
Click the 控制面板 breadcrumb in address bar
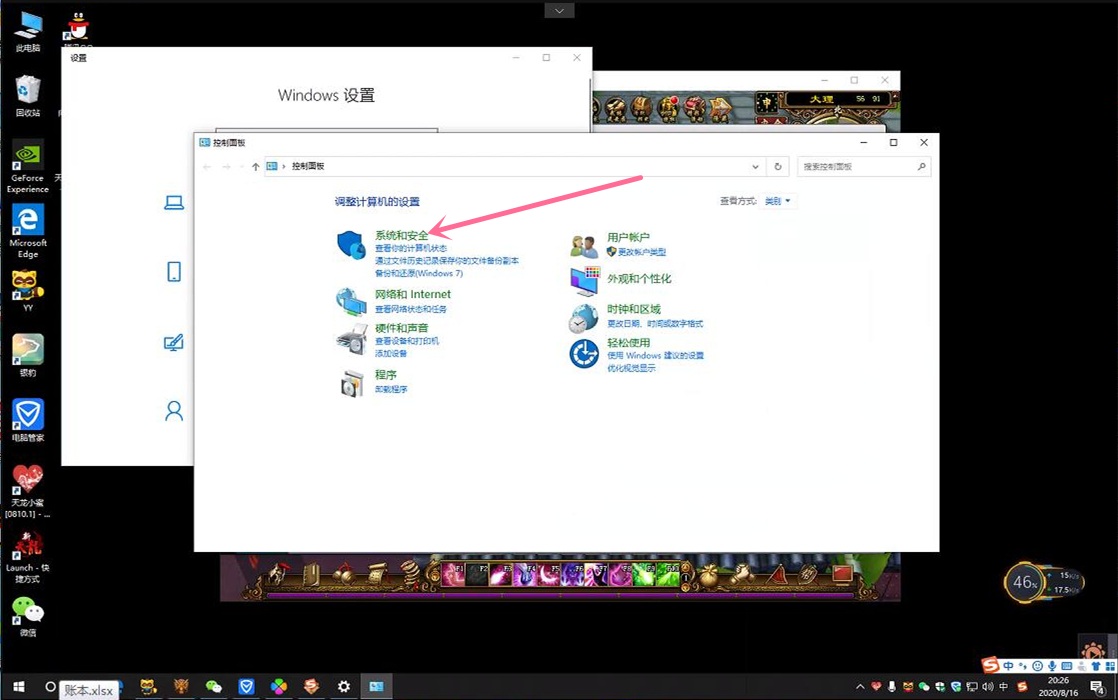coord(308,166)
